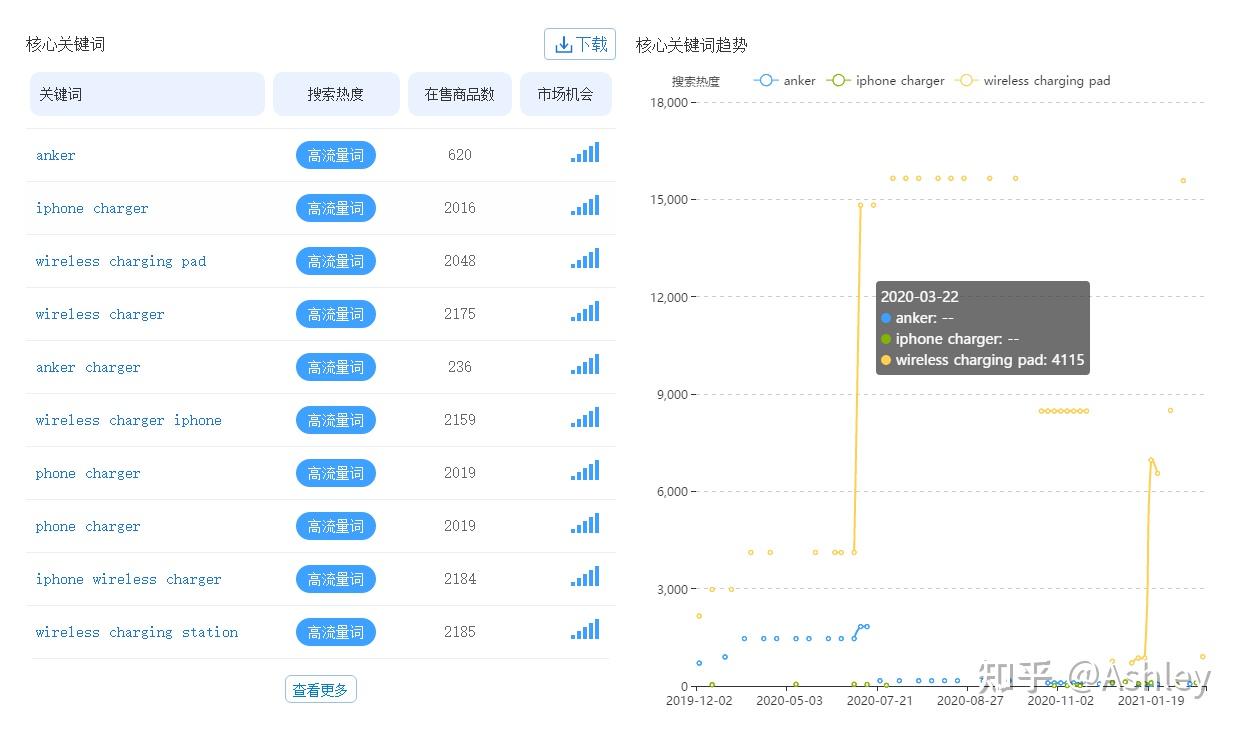Click the market opportunity bars for wireless charging pad

585,258
